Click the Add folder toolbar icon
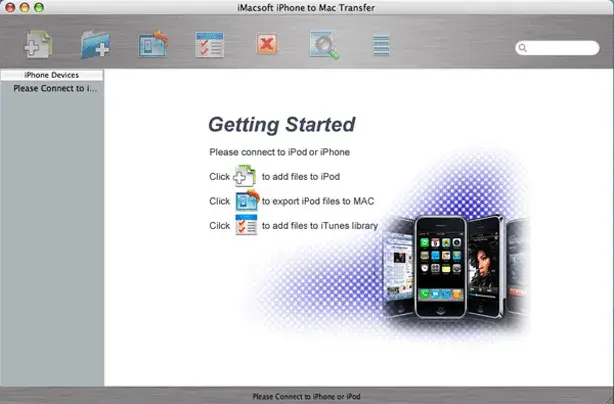The width and height of the screenshot is (614, 404). coord(95,45)
